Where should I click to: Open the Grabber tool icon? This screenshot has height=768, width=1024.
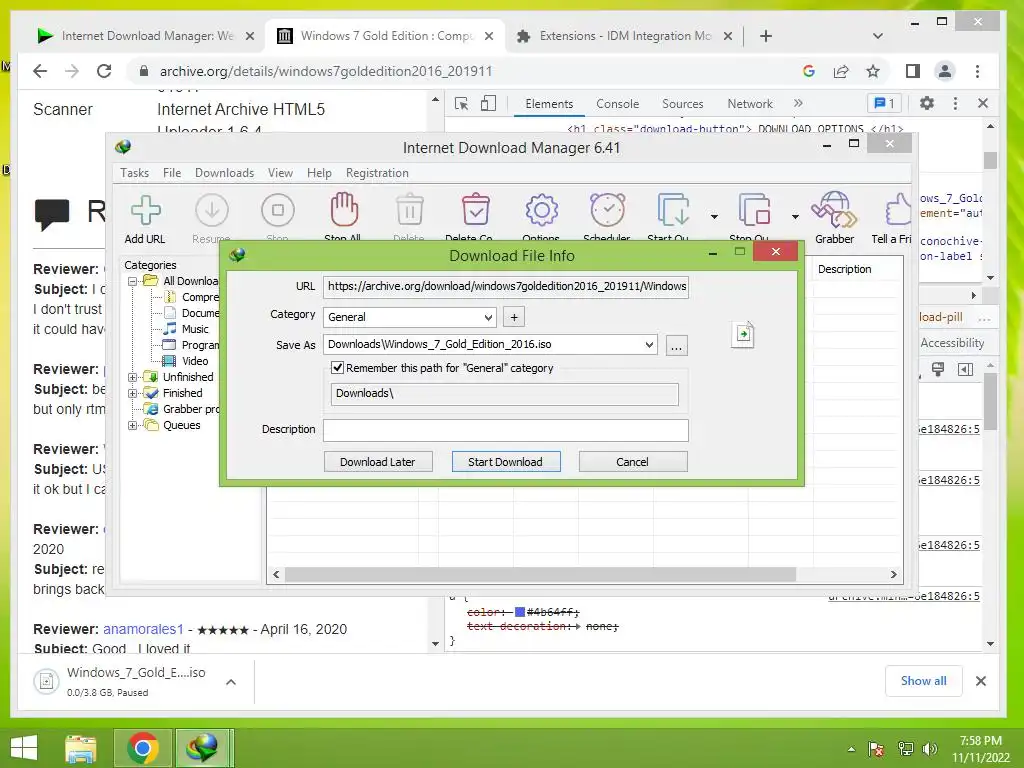[x=834, y=210]
